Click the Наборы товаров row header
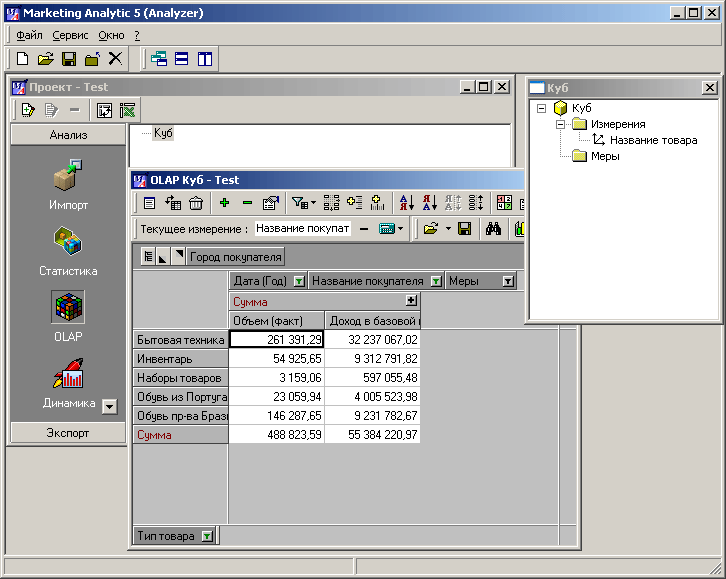 point(181,378)
